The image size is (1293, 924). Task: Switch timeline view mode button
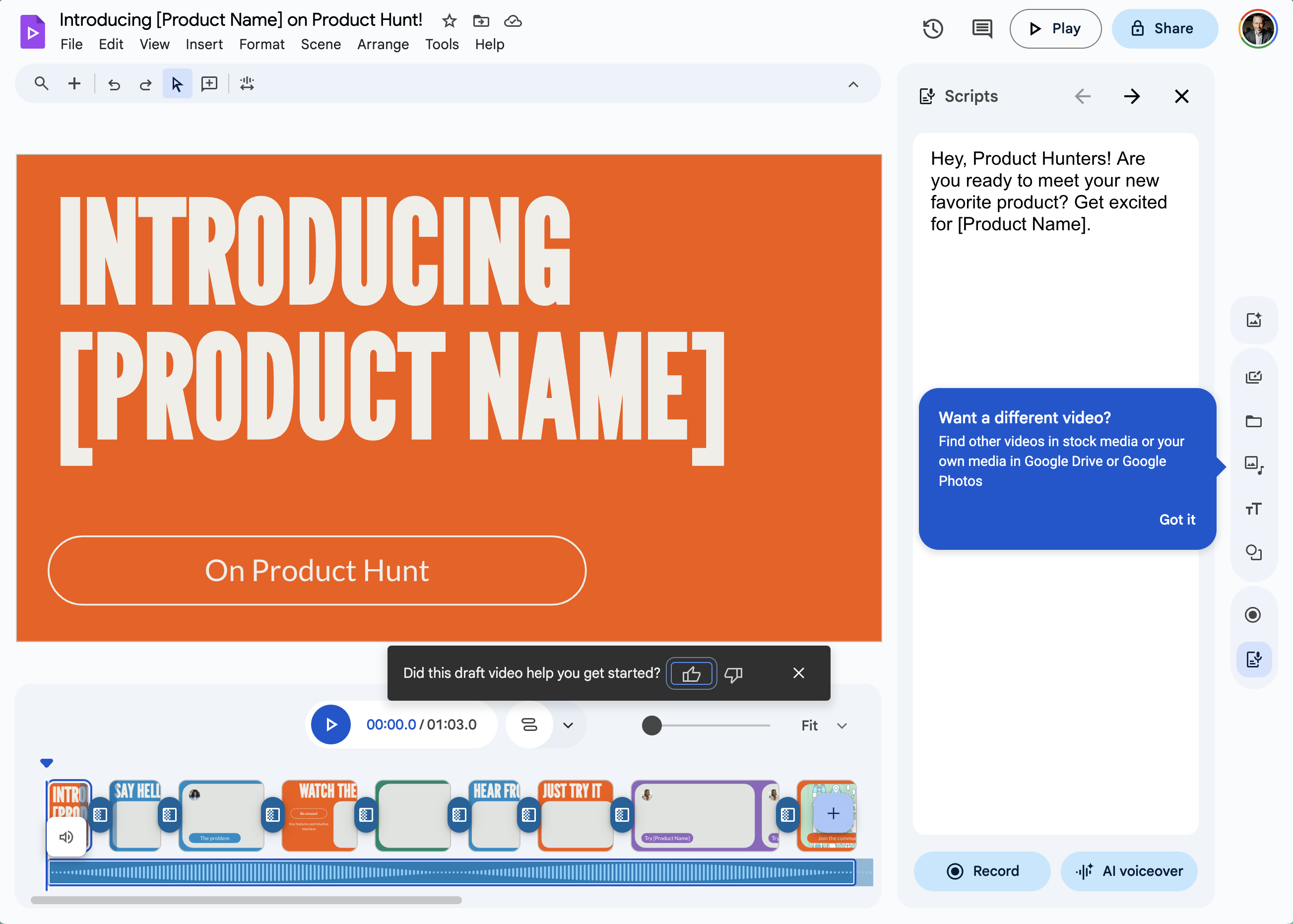[529, 725]
